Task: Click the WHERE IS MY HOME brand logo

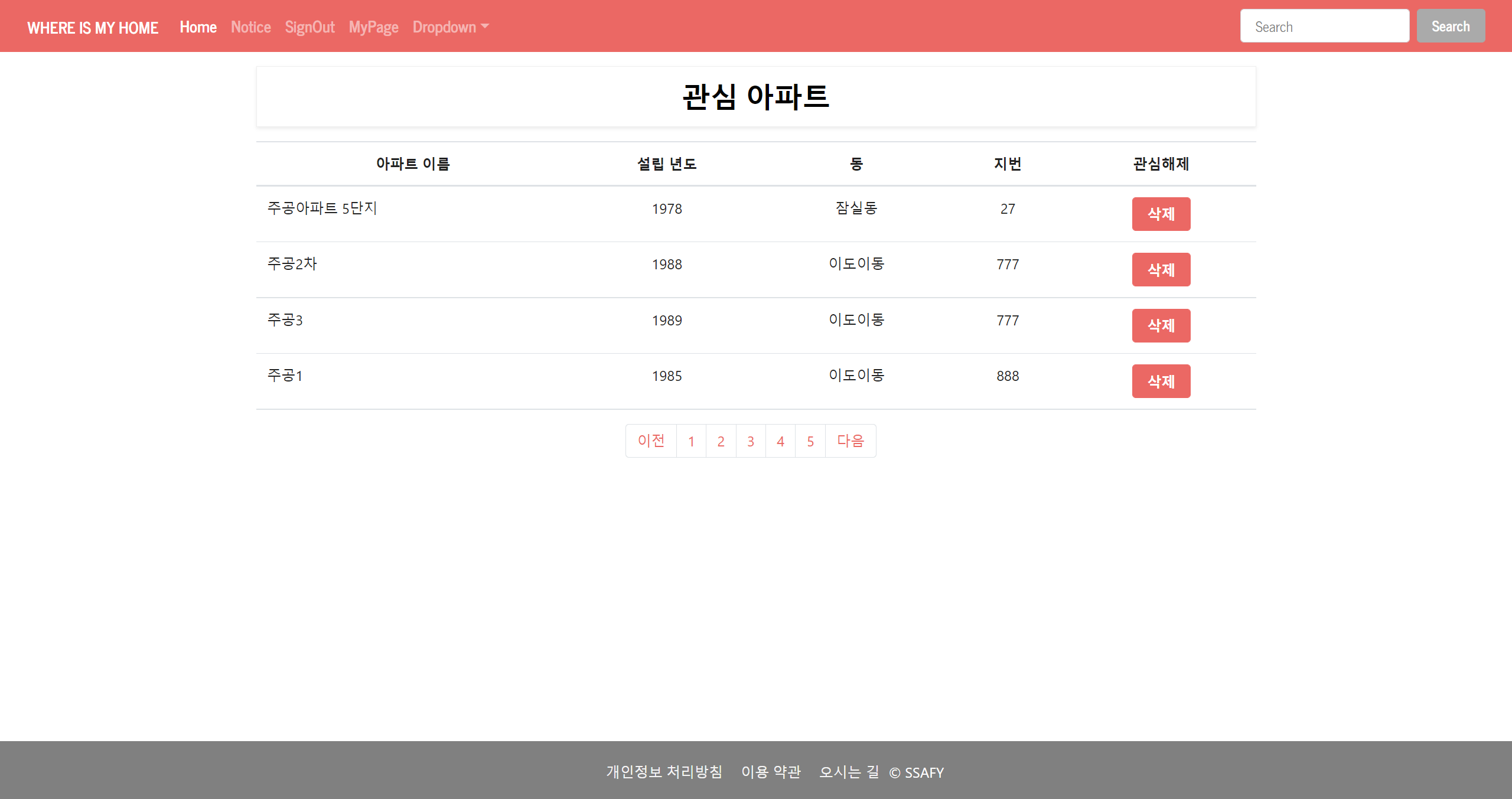Action: click(x=93, y=28)
